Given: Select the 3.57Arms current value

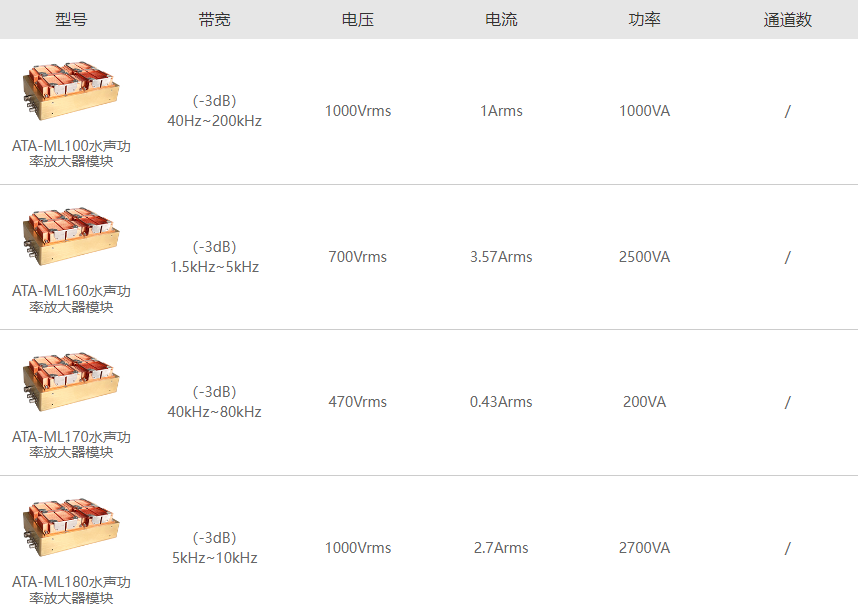Looking at the screenshot, I should point(501,257).
